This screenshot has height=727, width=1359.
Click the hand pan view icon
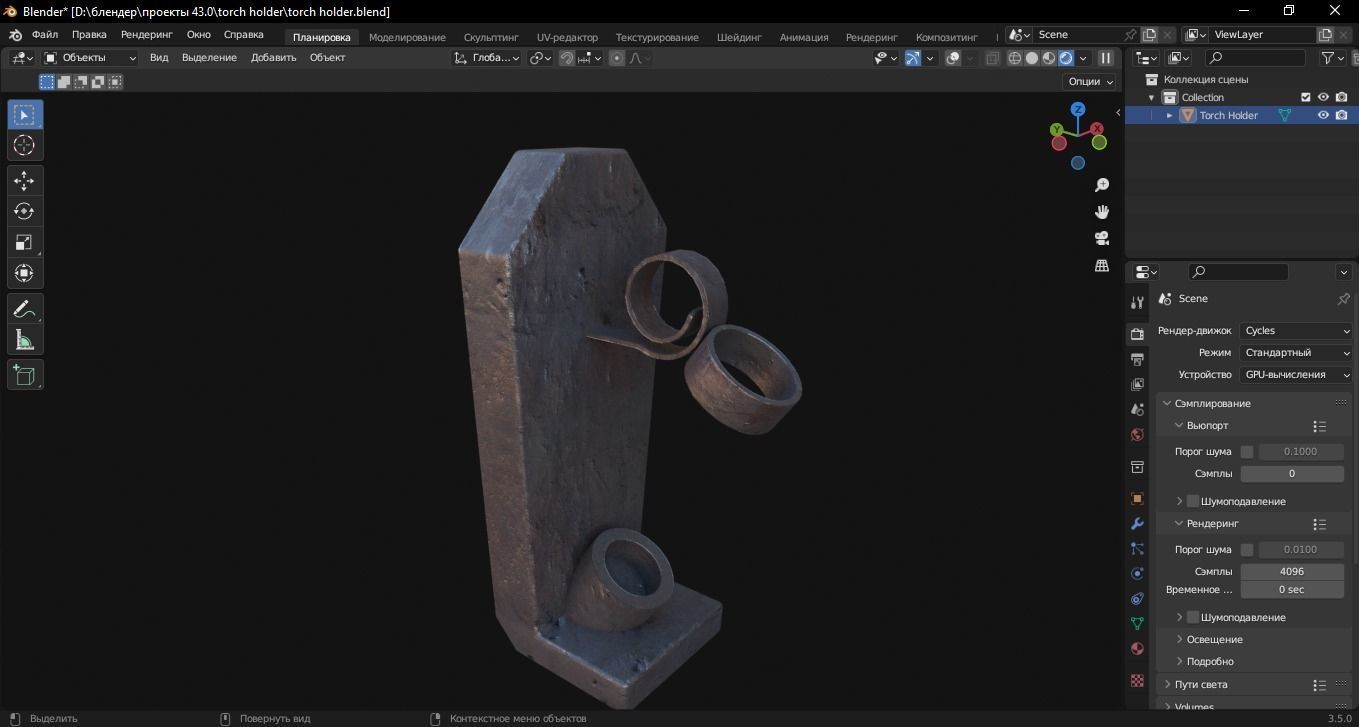(x=1102, y=212)
